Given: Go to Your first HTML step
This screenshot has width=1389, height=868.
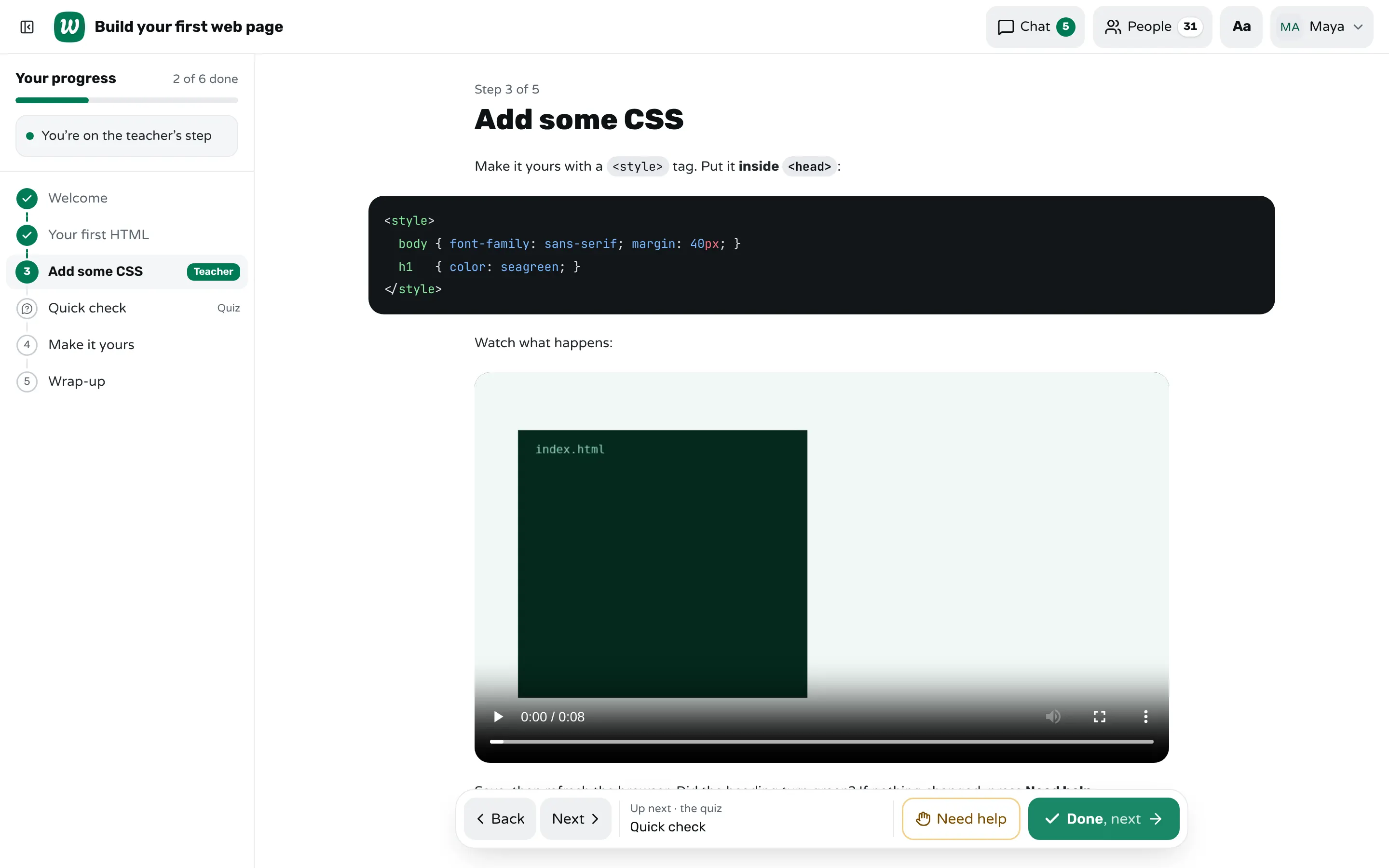Looking at the screenshot, I should [x=126, y=235].
